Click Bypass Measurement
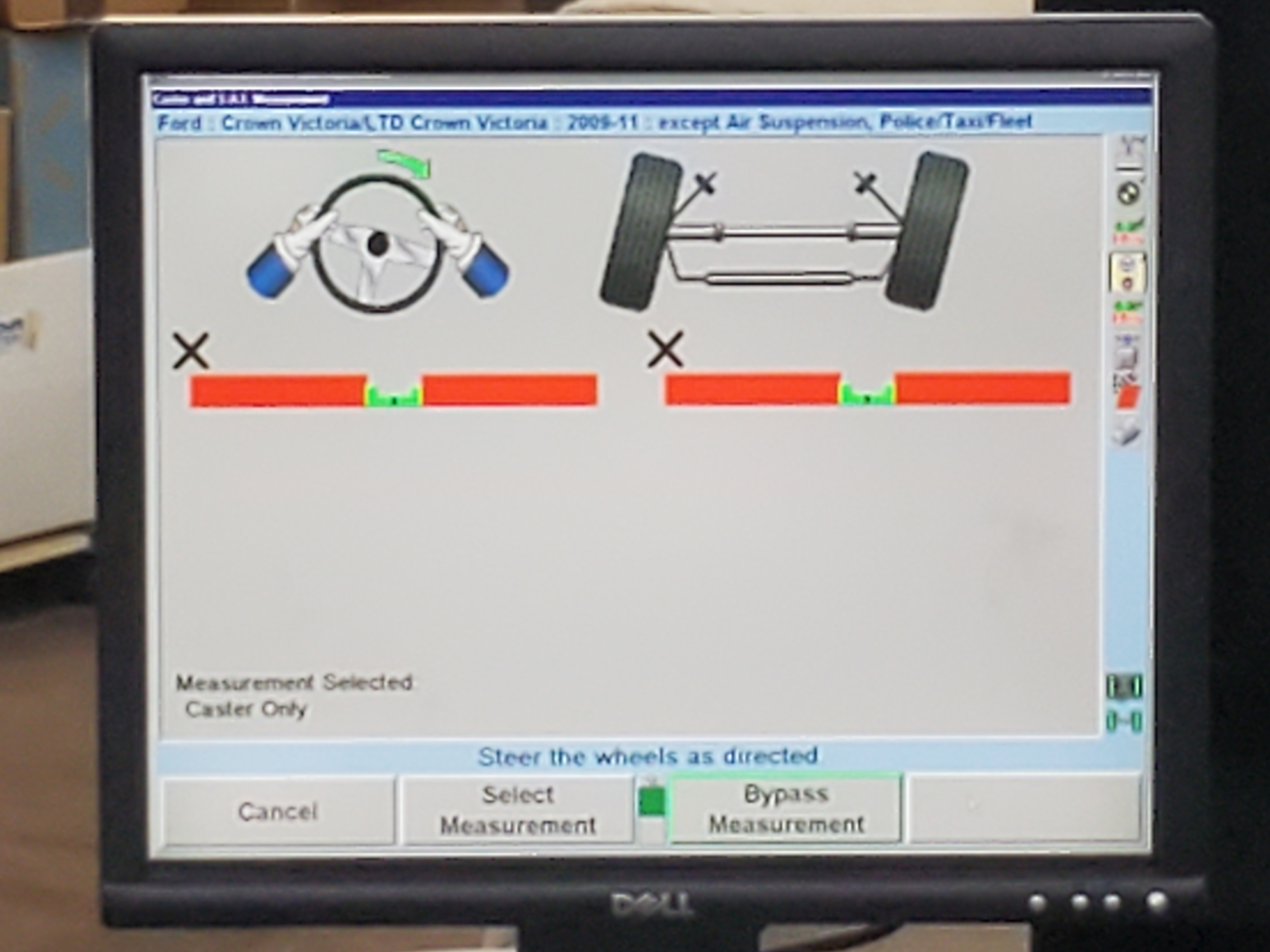The image size is (1270, 952). (786, 808)
